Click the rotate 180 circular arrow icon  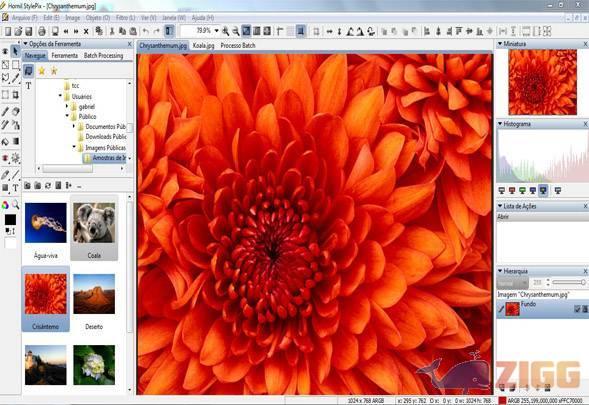371,32
